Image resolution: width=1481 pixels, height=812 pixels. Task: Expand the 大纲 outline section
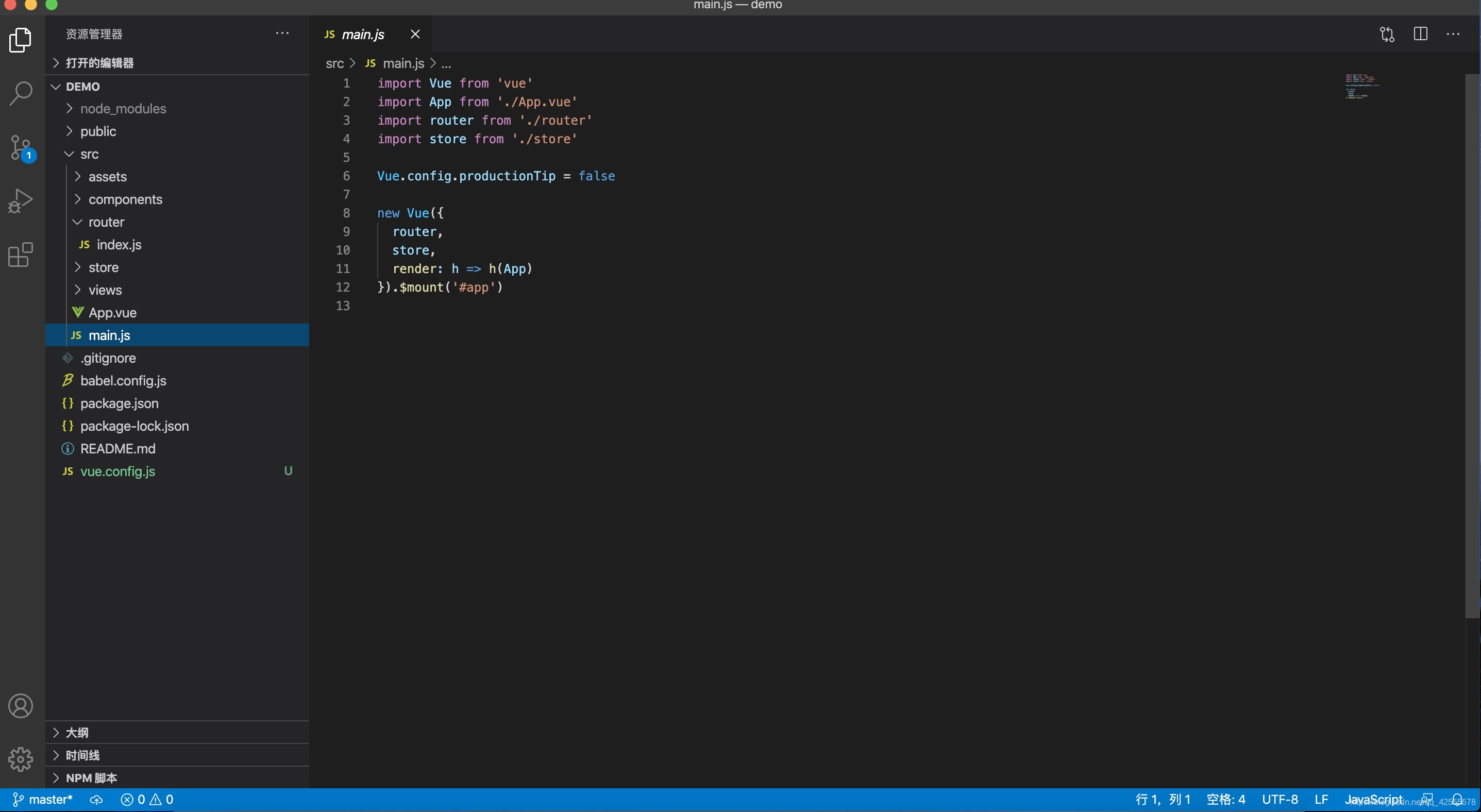pyautogui.click(x=177, y=732)
